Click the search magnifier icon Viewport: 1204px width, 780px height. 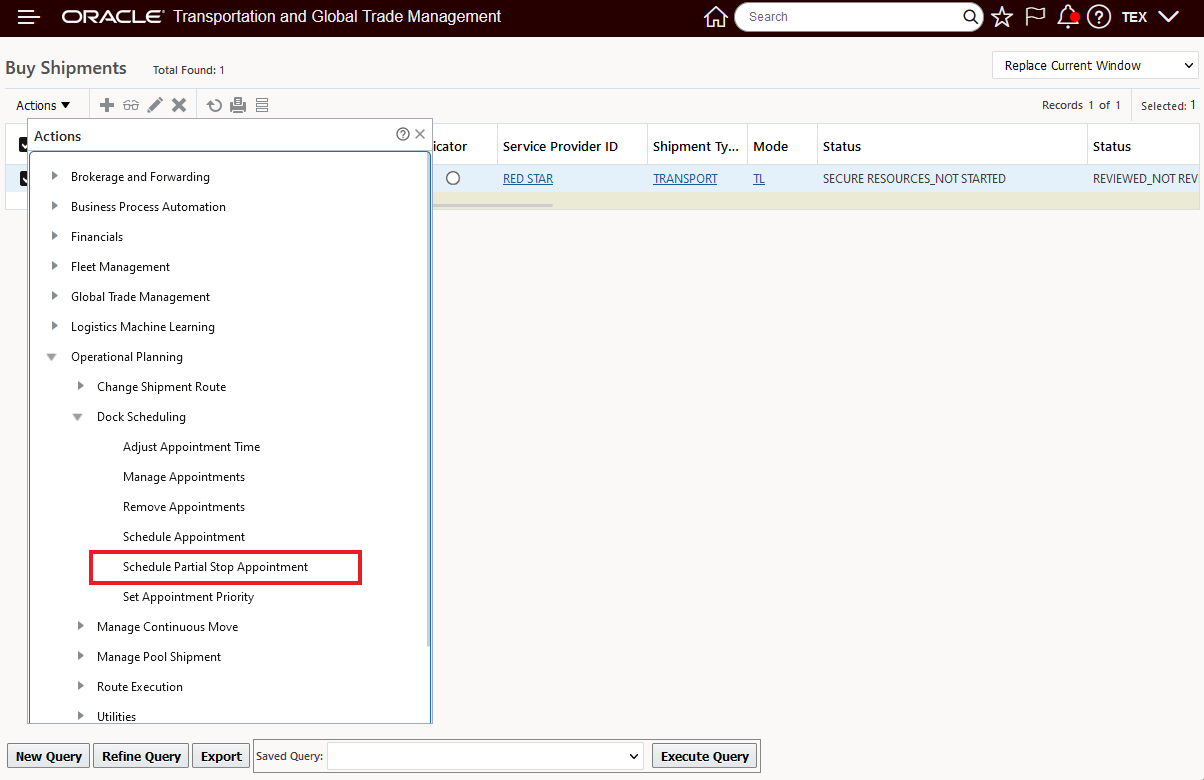click(971, 17)
